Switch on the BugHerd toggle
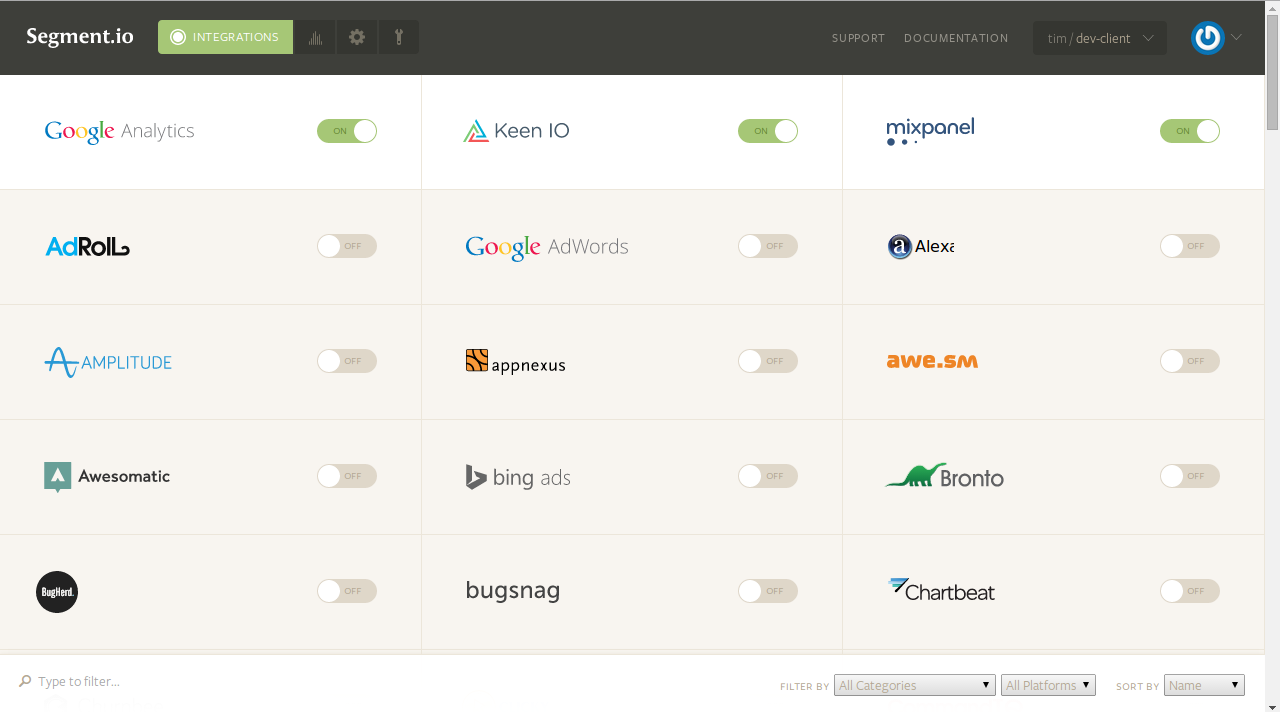 tap(347, 591)
